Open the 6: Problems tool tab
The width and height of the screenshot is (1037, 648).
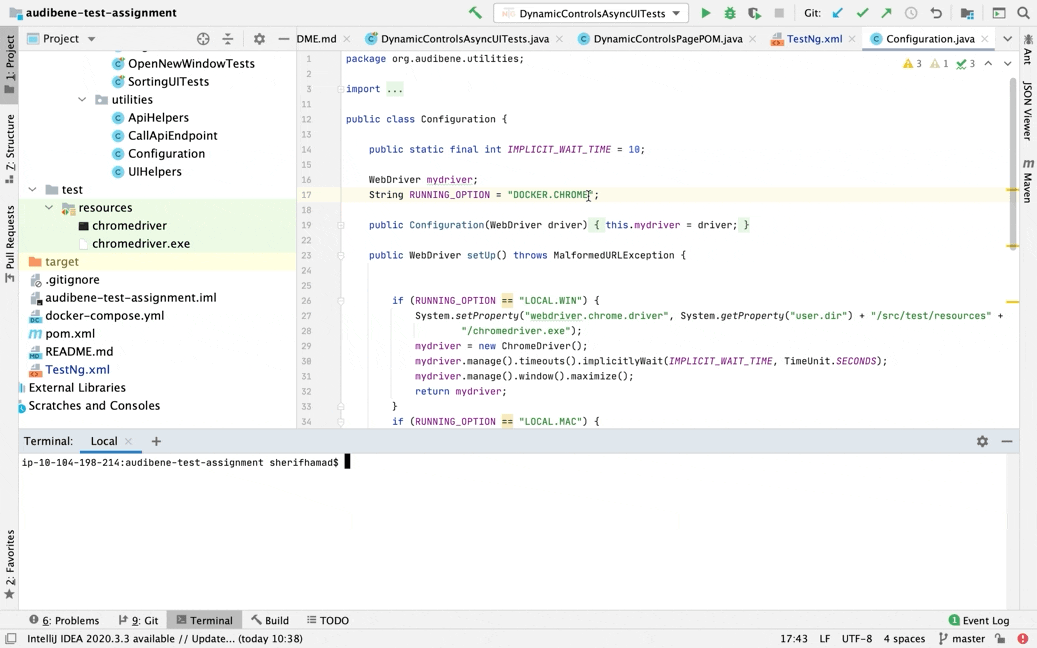pyautogui.click(x=64, y=620)
